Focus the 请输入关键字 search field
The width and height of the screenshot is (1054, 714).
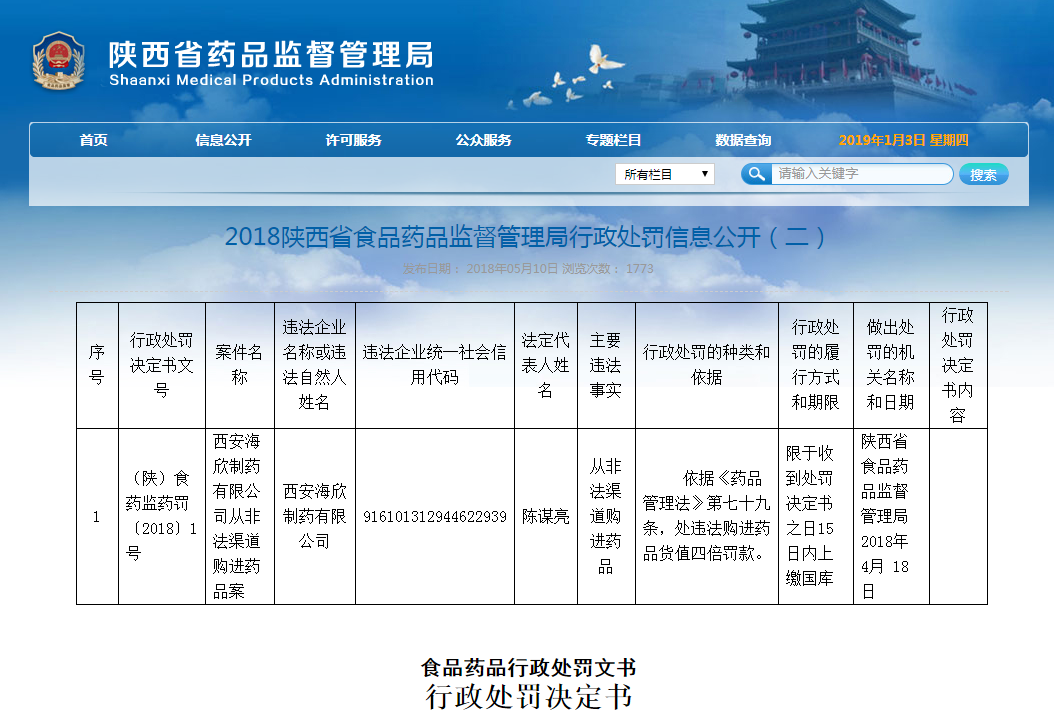coord(860,174)
